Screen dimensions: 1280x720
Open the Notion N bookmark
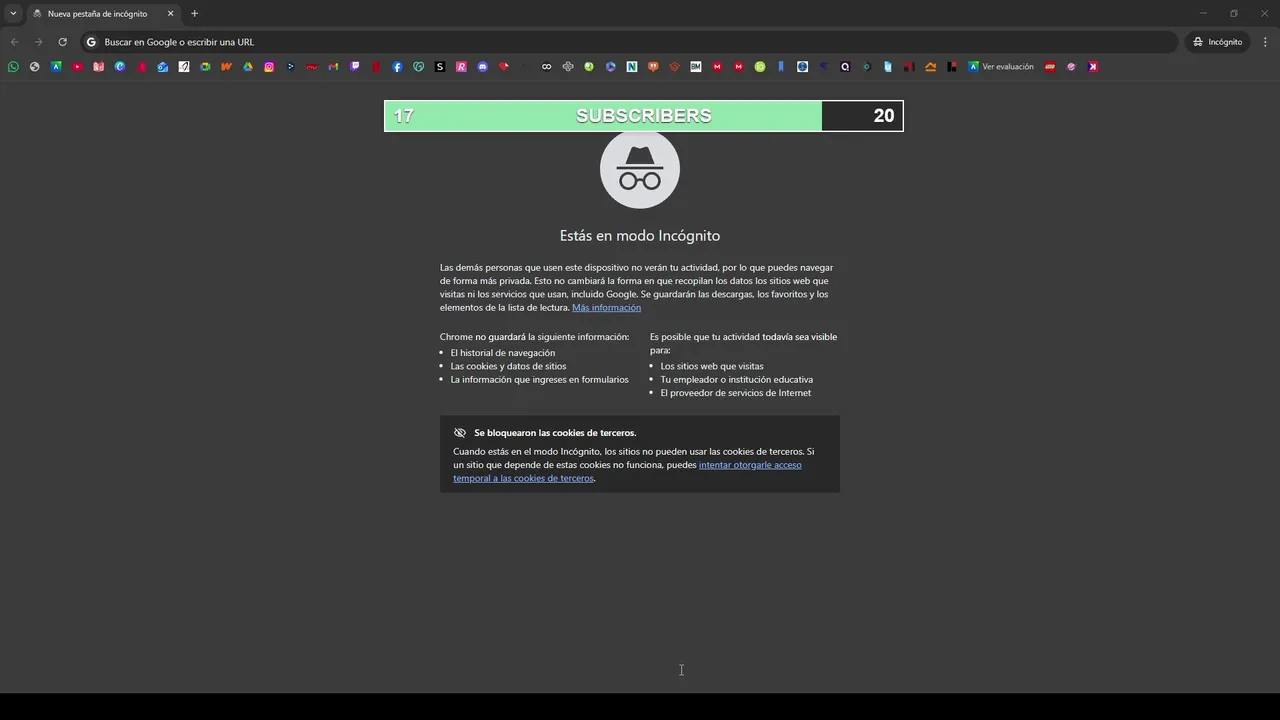click(632, 67)
